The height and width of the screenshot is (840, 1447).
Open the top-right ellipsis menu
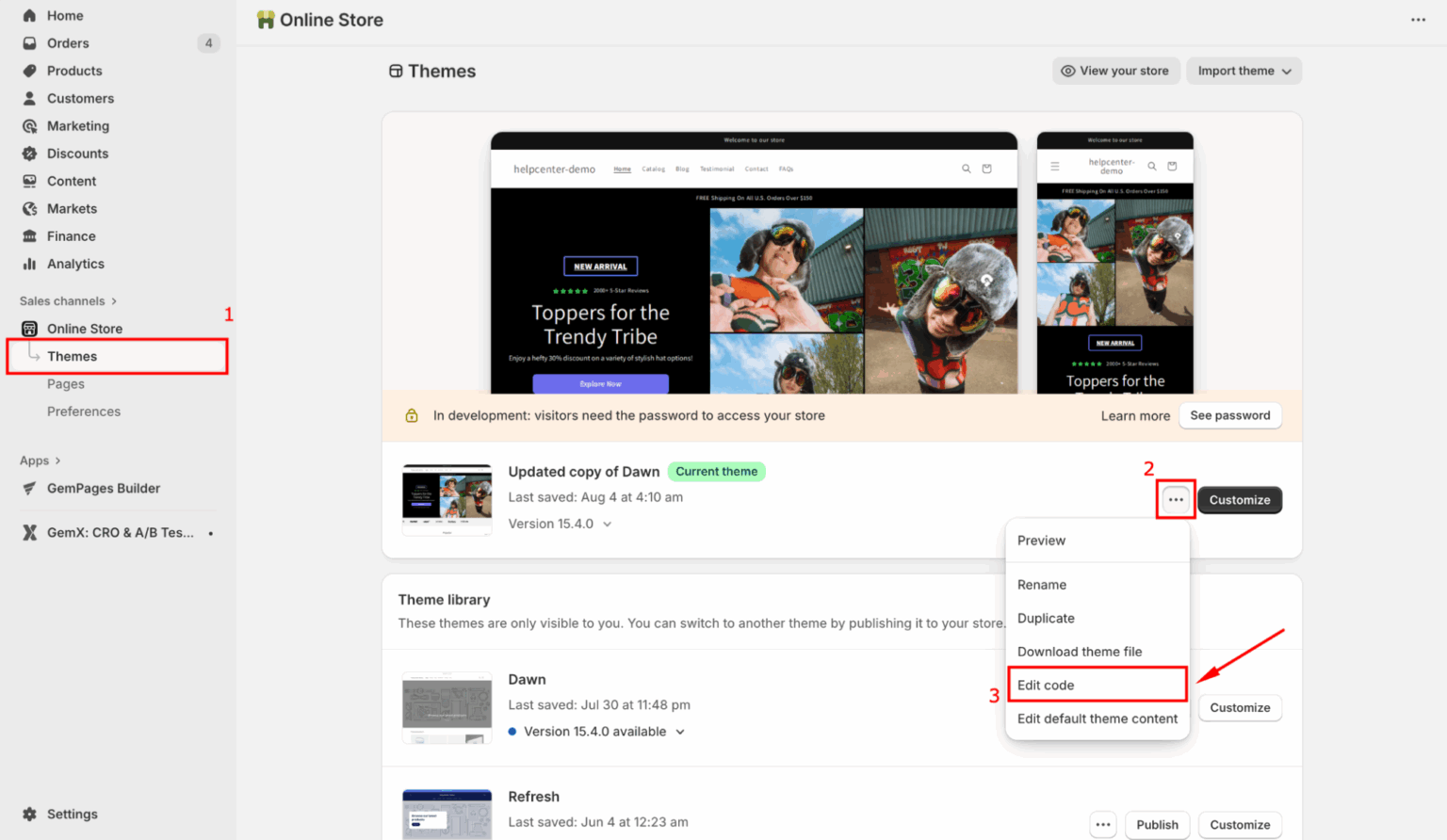pos(1418,19)
